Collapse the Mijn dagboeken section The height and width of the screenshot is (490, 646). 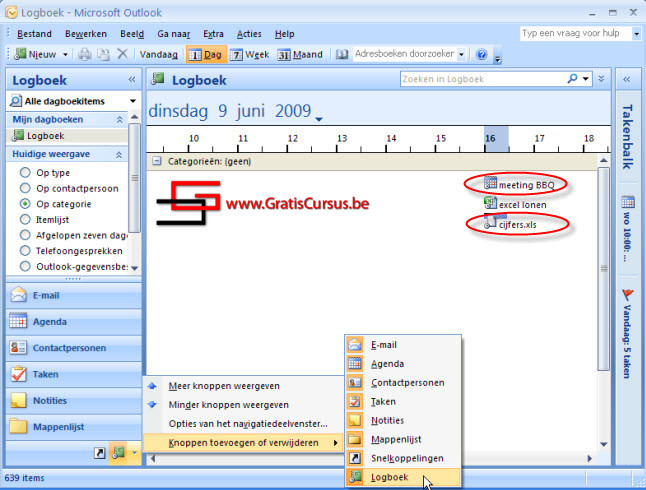(x=119, y=120)
